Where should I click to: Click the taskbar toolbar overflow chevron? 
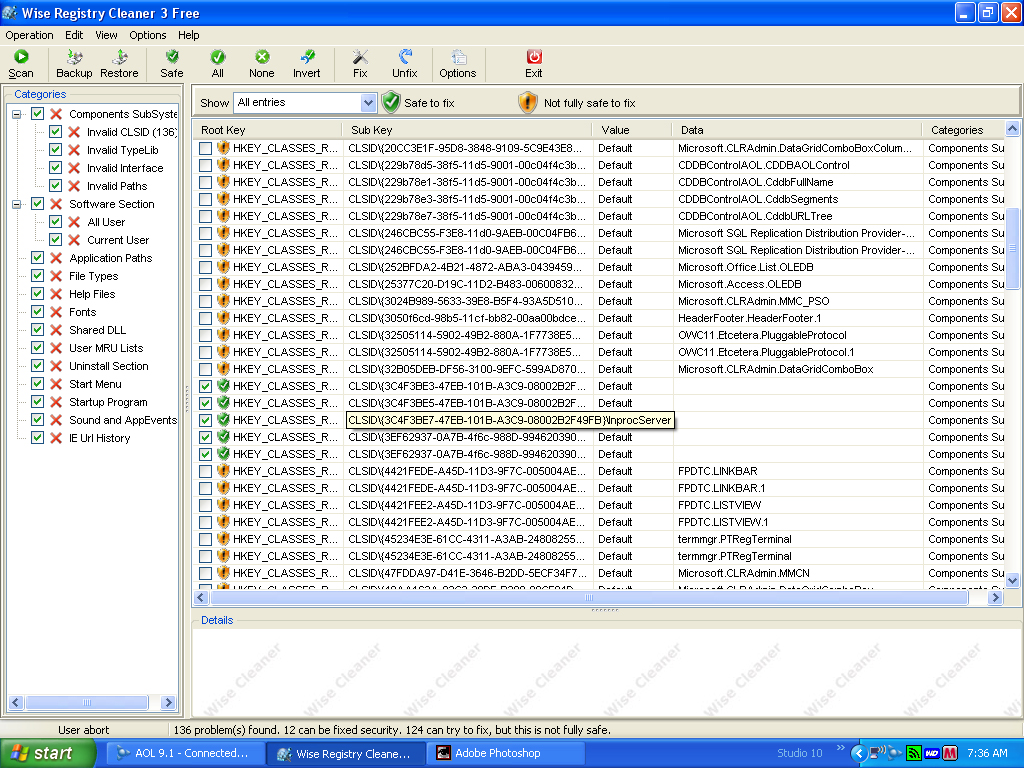coord(840,748)
